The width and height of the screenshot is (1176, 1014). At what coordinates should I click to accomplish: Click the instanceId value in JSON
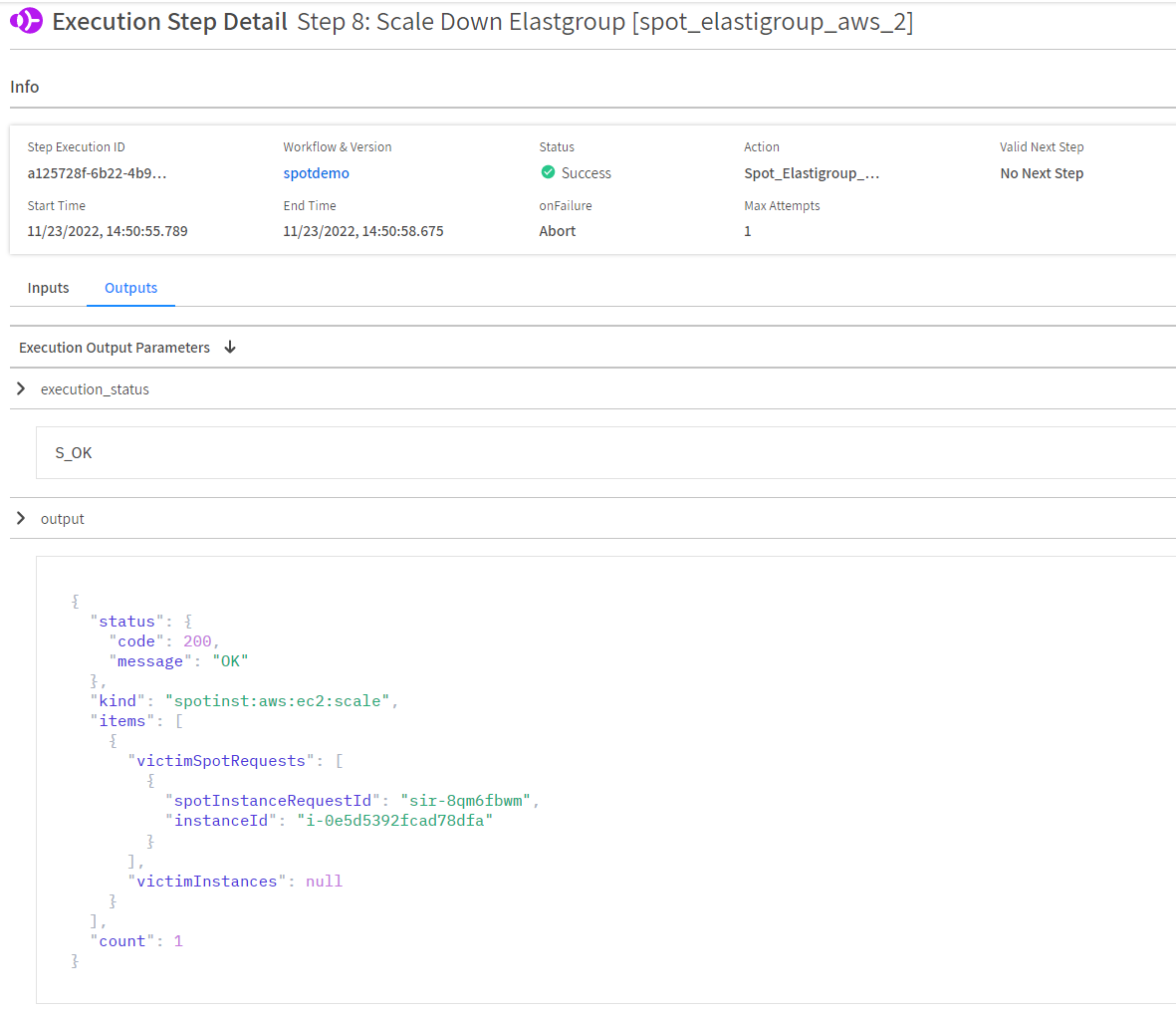pos(394,821)
